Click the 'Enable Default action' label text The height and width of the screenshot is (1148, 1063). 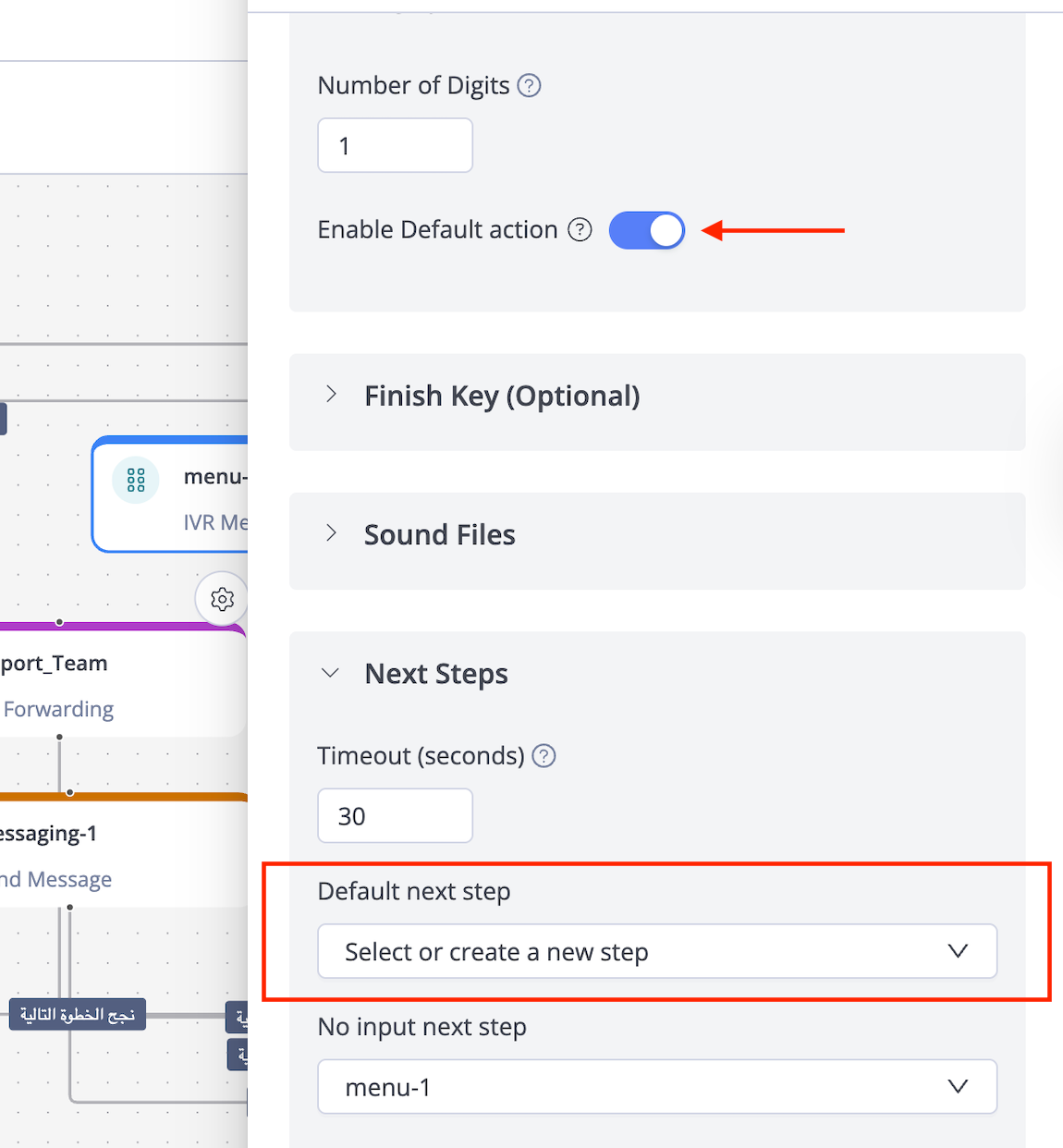coord(438,229)
